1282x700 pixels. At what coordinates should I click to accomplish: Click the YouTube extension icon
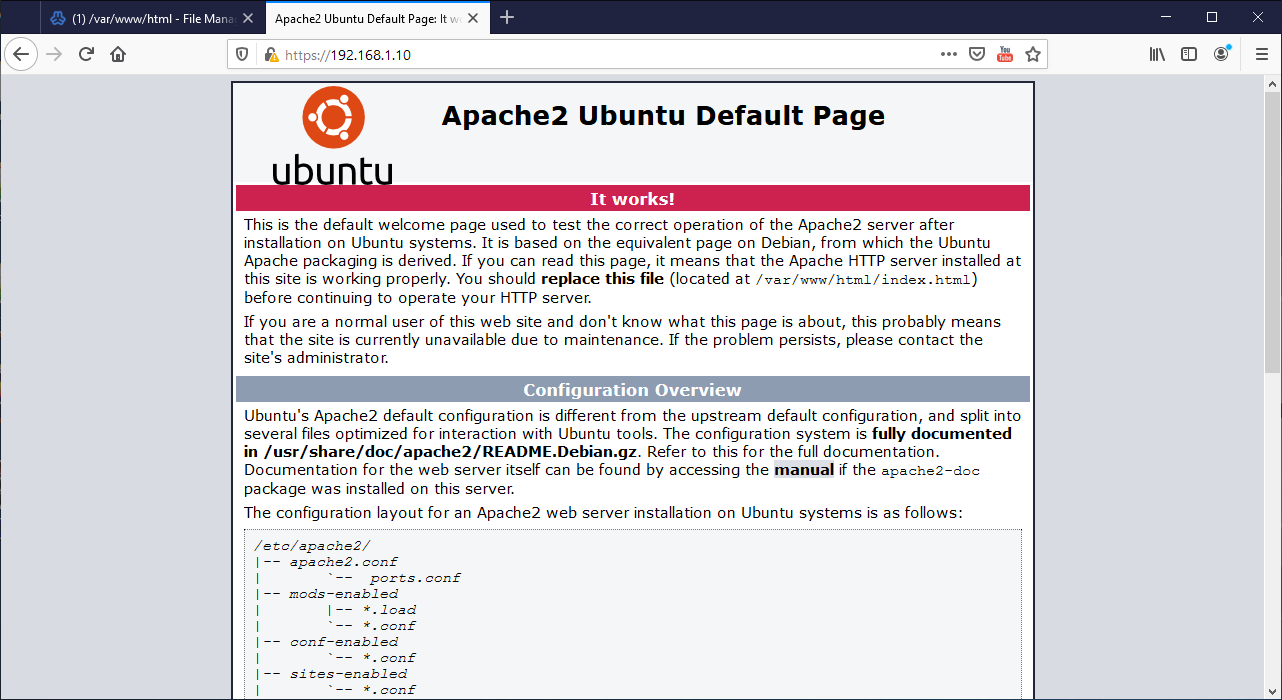click(x=1005, y=54)
